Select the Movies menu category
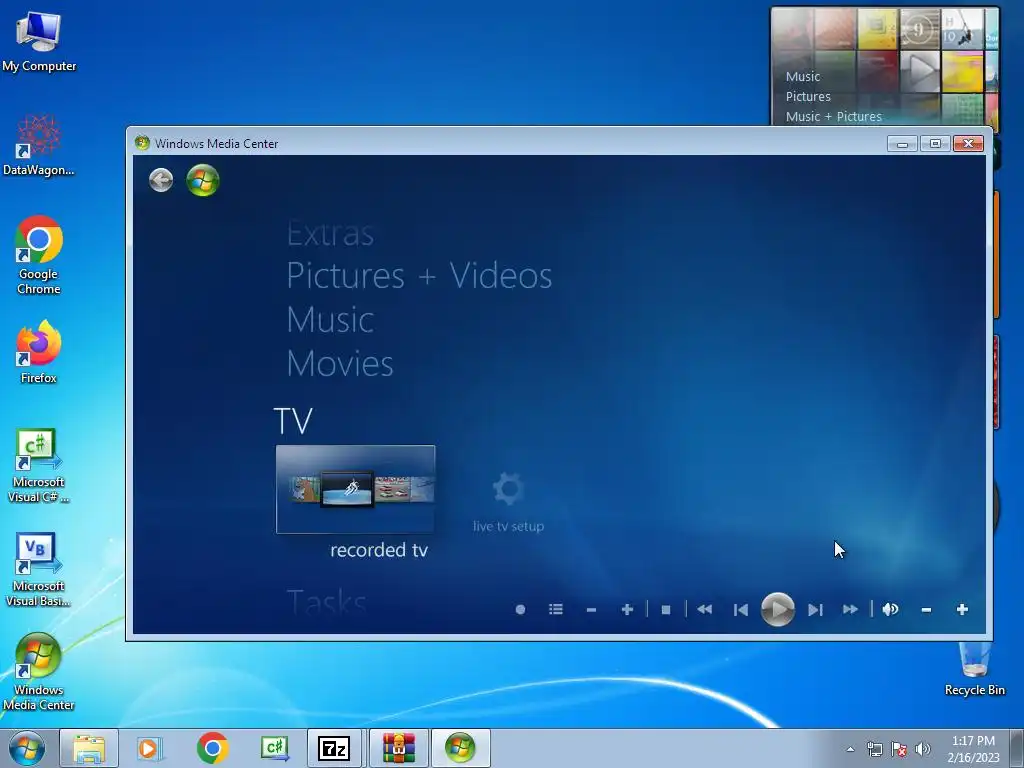The height and width of the screenshot is (768, 1024). [x=340, y=363]
